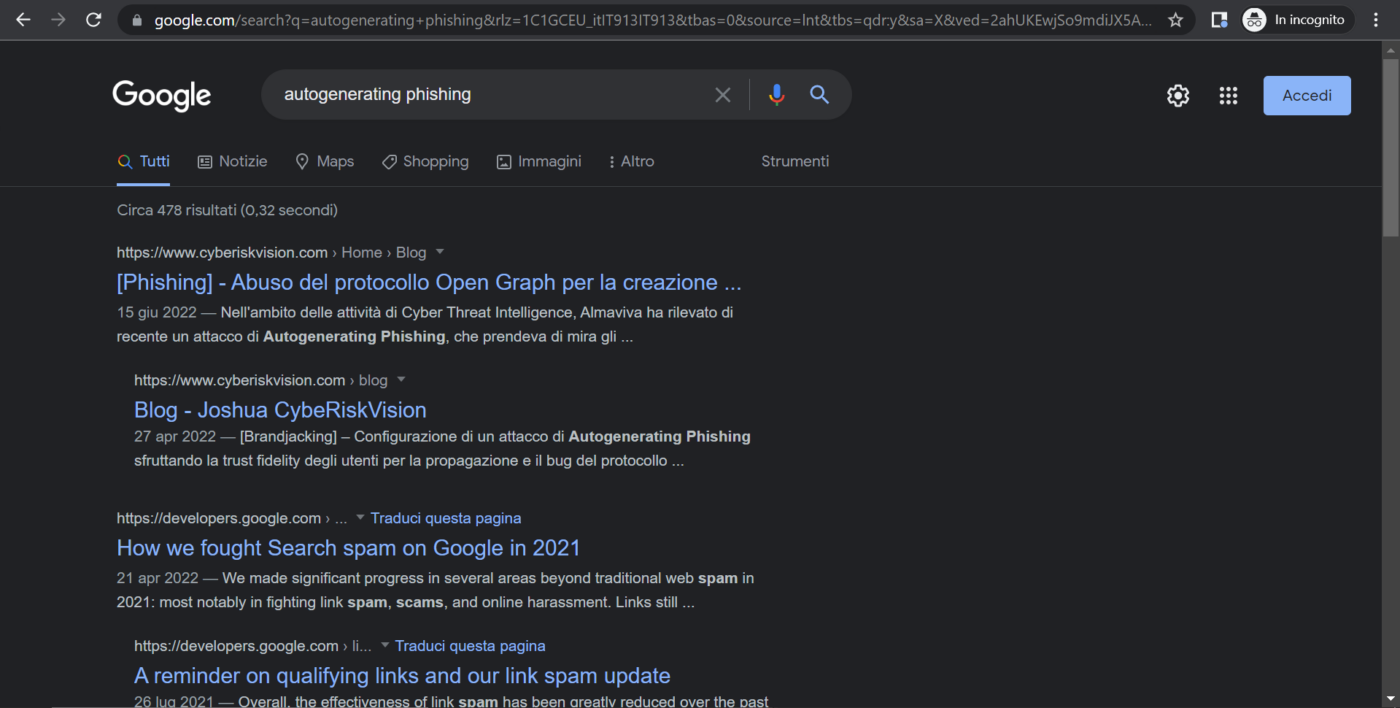Clear the search query with X

(x=722, y=95)
